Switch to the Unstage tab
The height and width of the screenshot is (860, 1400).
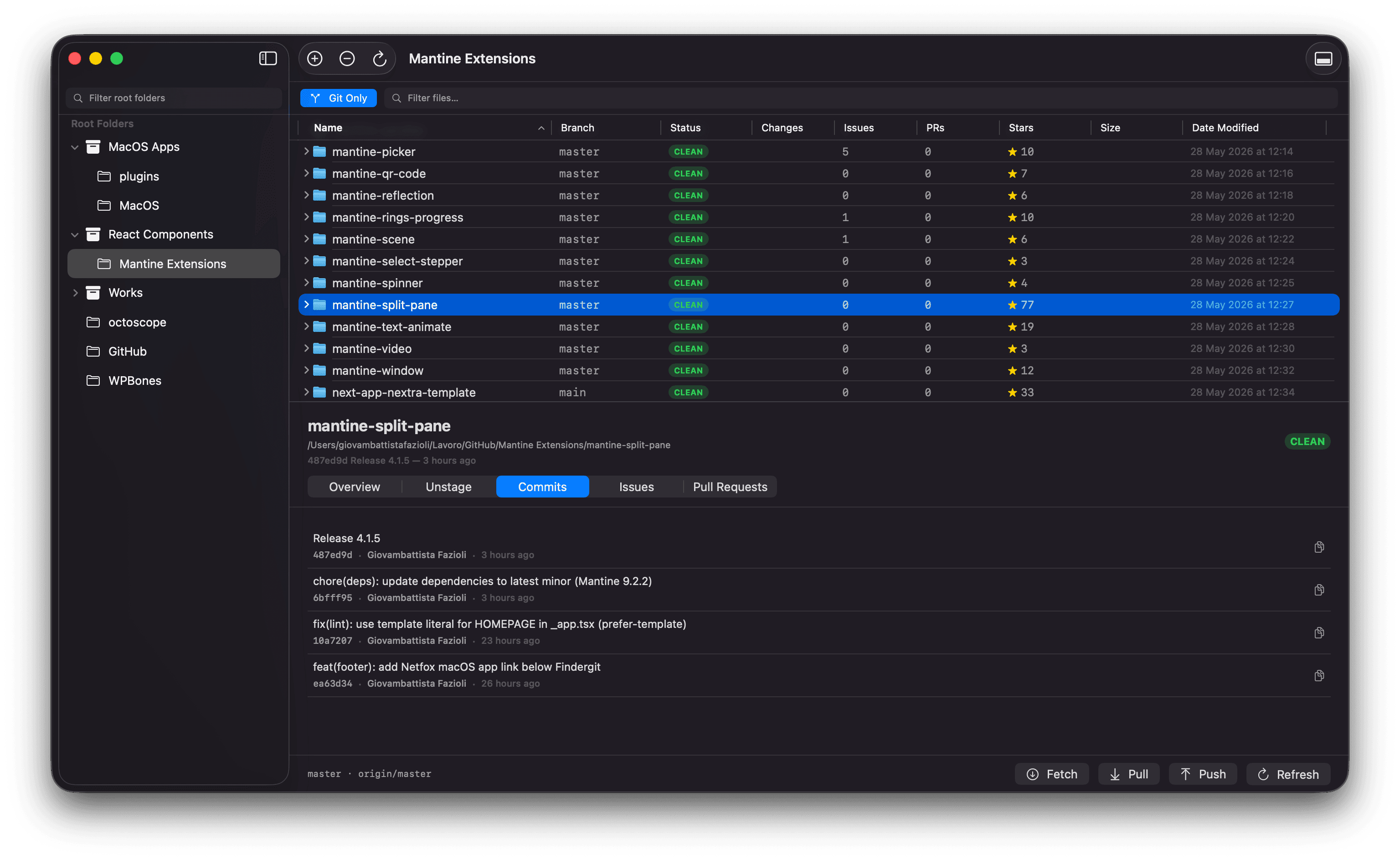[x=448, y=487]
